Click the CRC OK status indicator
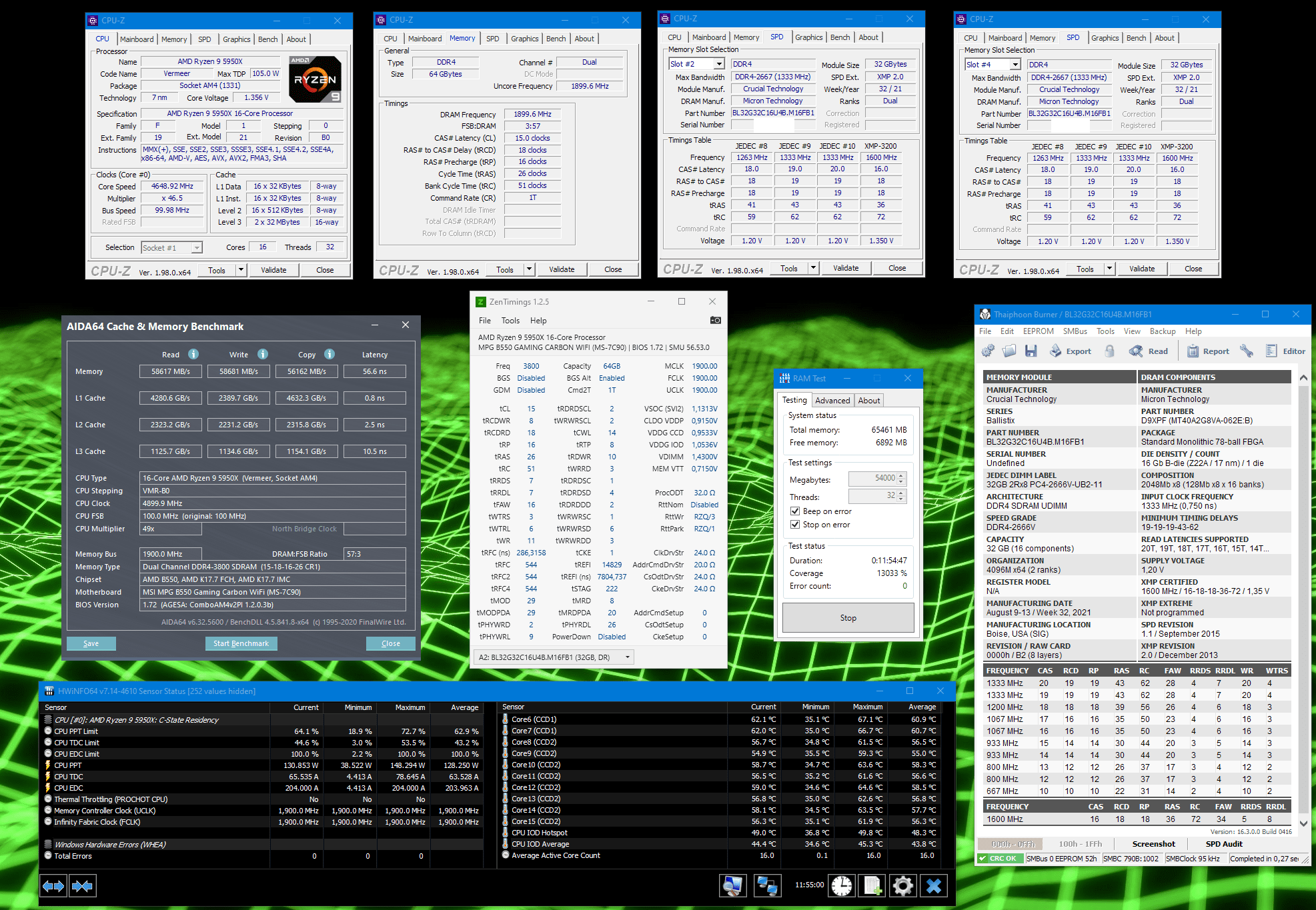The width and height of the screenshot is (1316, 910). pos(1001,859)
